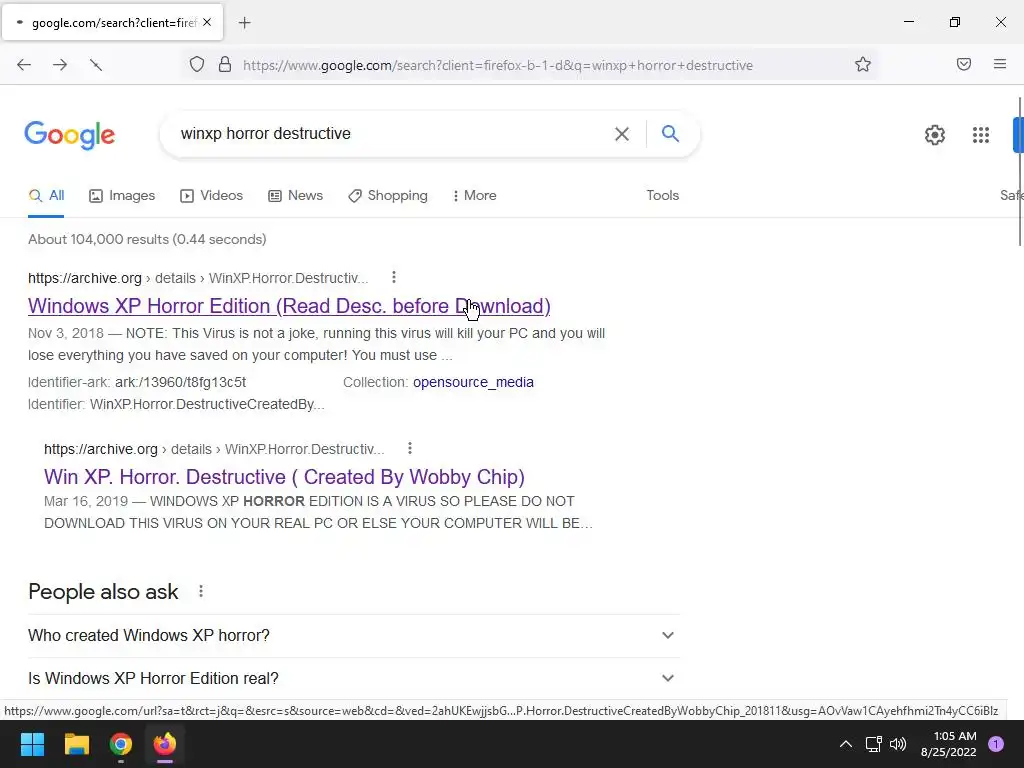Click the second result's archive.org breadcrumb

click(214, 449)
